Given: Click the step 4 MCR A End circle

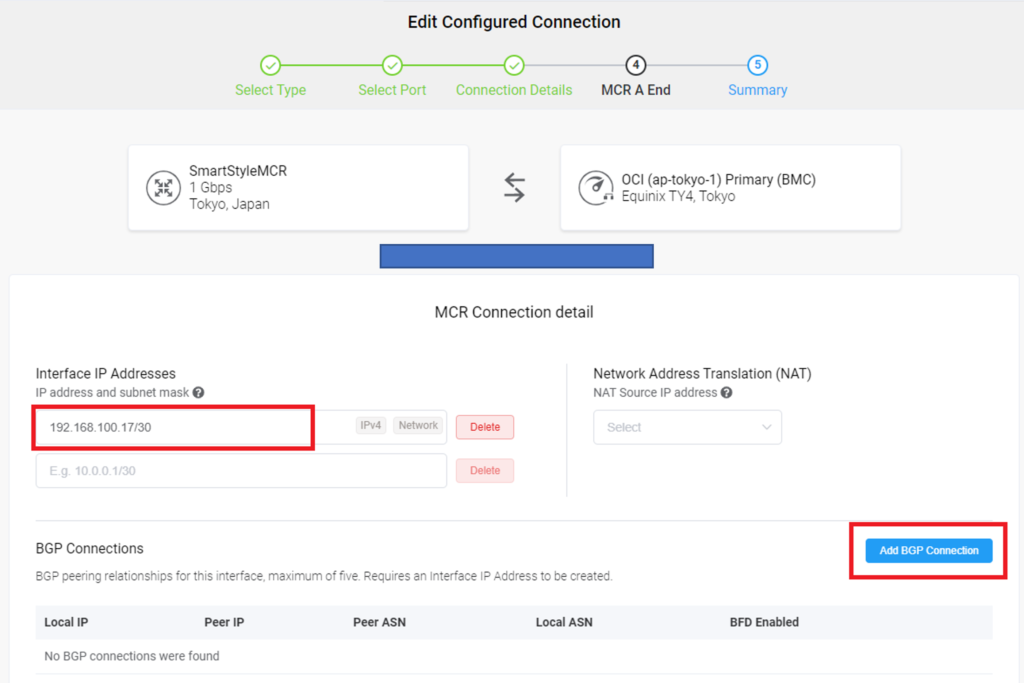Looking at the screenshot, I should [635, 65].
